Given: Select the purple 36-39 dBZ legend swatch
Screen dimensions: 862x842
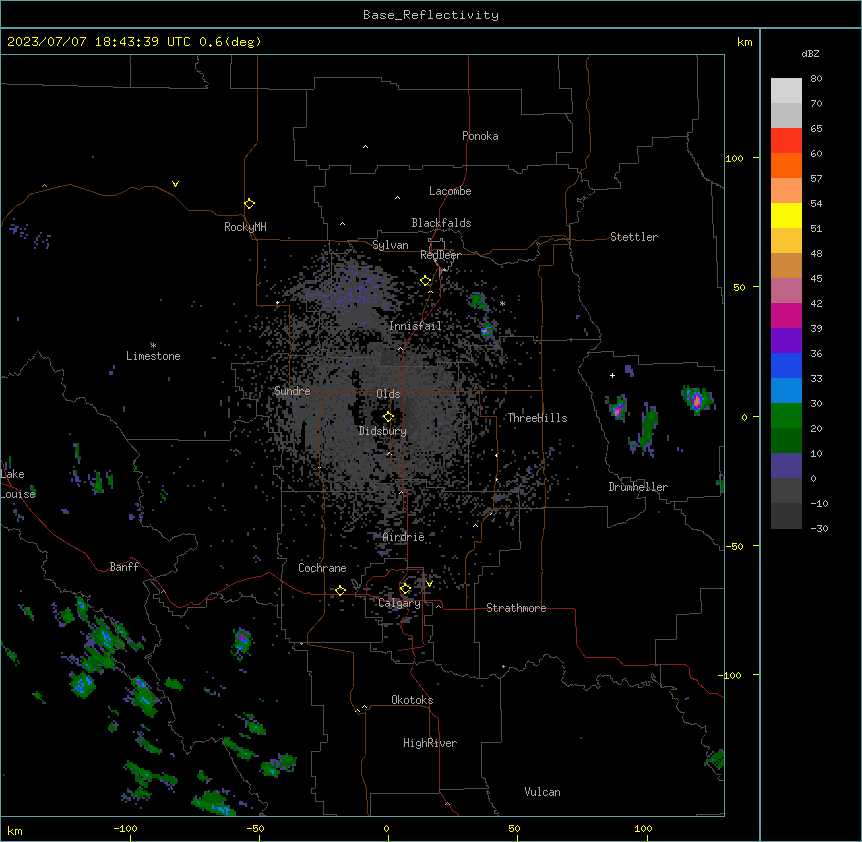Looking at the screenshot, I should tap(786, 341).
